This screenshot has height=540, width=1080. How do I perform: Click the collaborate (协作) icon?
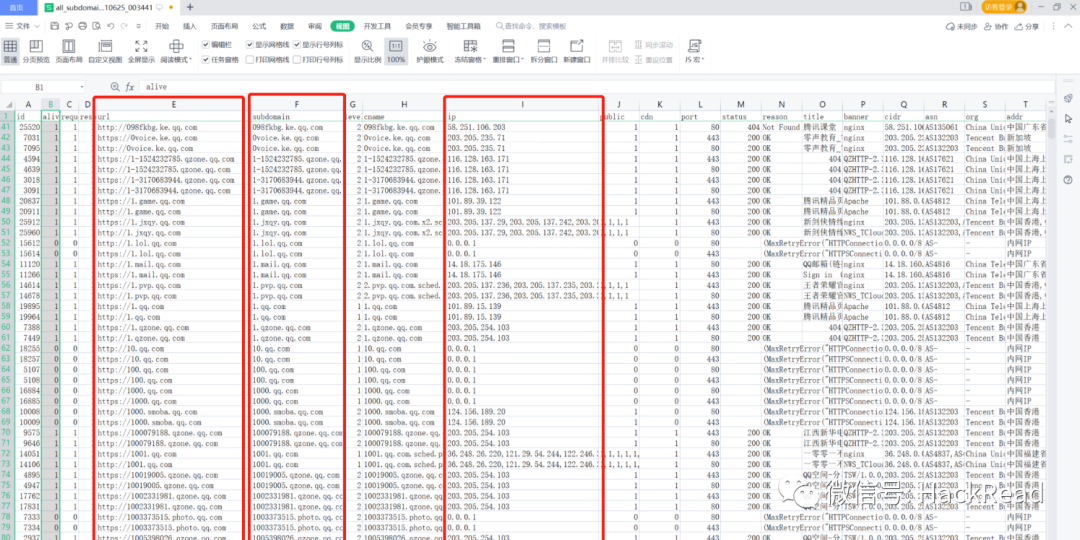coord(996,26)
